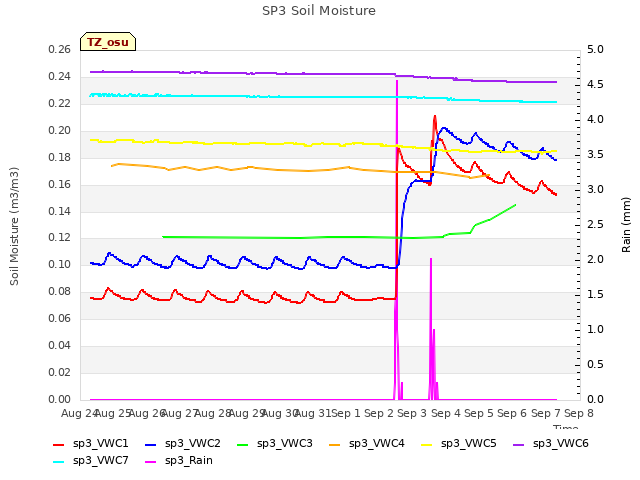Click the purple sp3_VWC6 legend swatch
640x480 pixels.
click(518, 444)
